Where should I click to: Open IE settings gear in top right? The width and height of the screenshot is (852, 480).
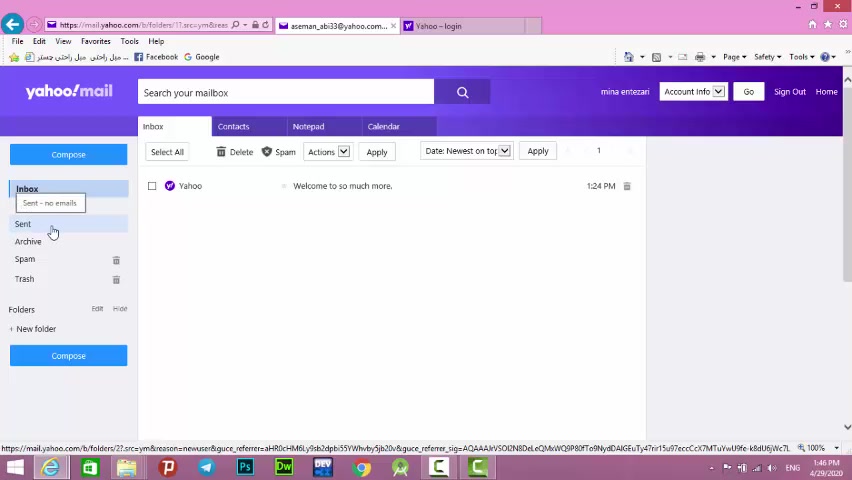point(843,24)
